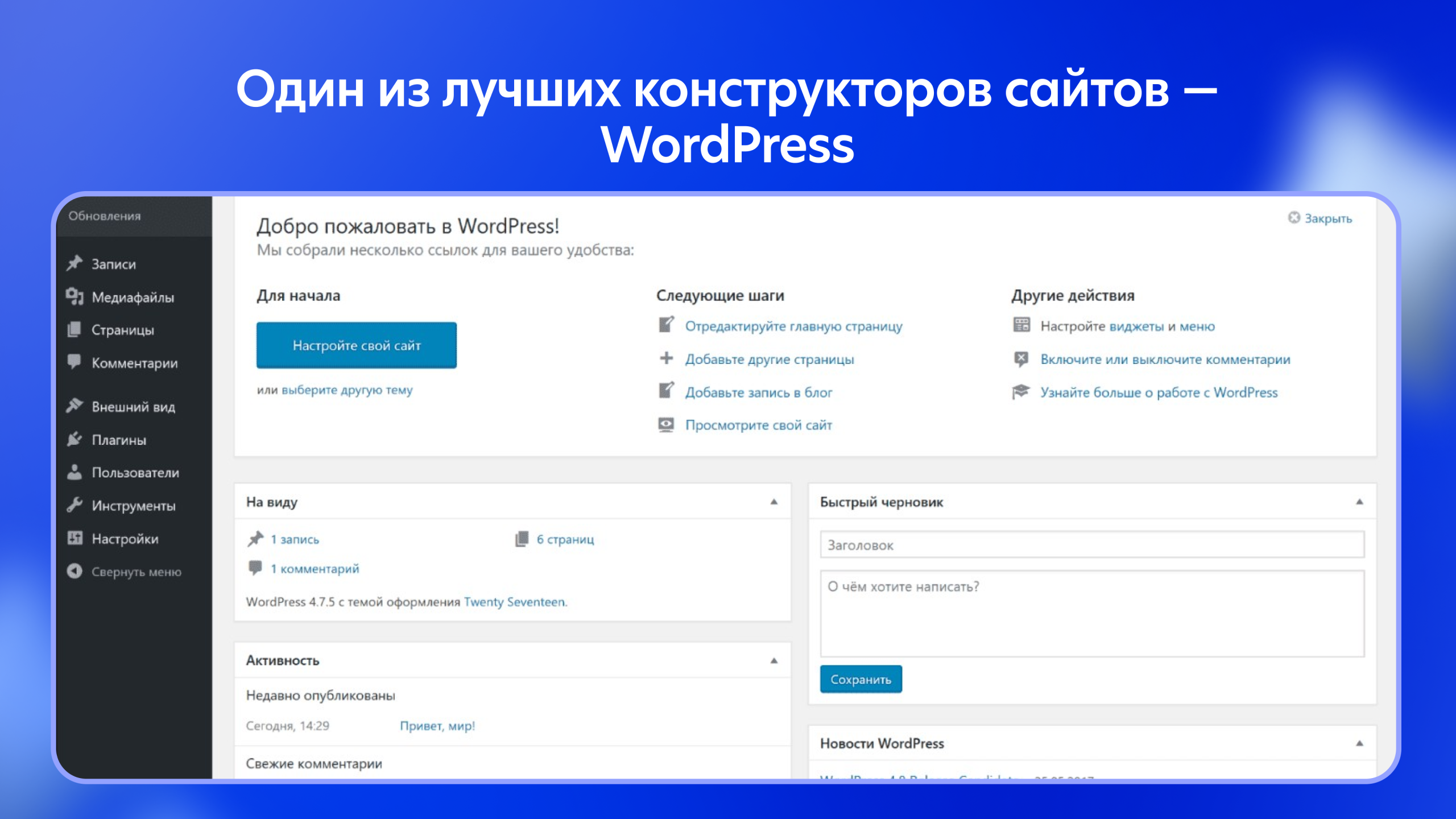Collapse the Новости WordPress widget
Image resolution: width=1456 pixels, height=819 pixels.
(x=1360, y=743)
